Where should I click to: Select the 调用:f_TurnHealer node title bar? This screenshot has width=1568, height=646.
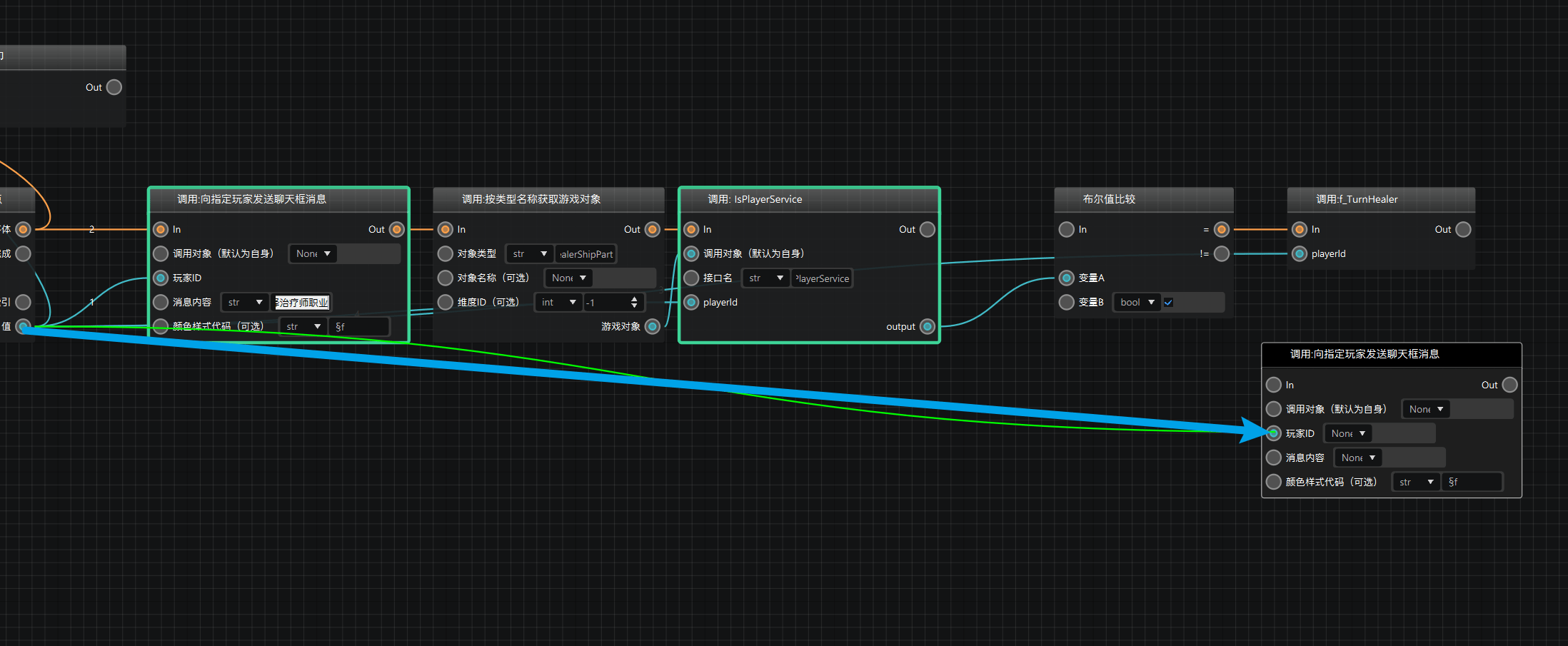click(x=1381, y=199)
